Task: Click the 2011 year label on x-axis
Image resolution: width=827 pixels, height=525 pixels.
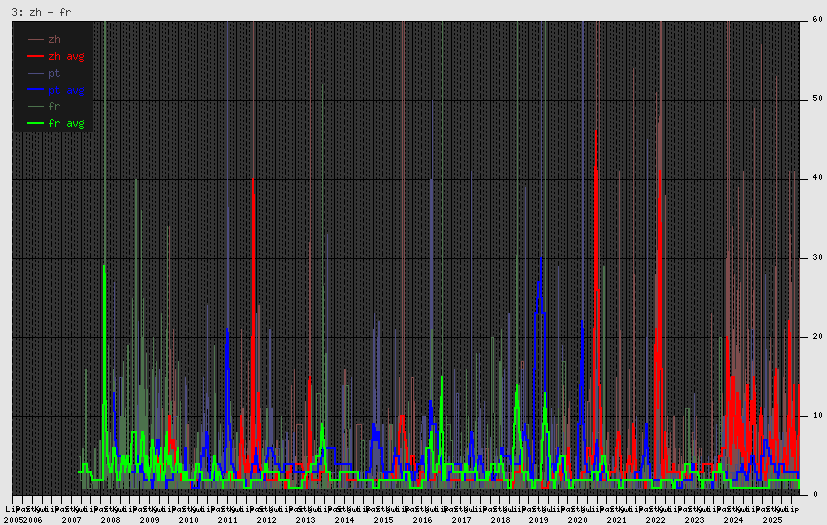Action: [x=227, y=520]
